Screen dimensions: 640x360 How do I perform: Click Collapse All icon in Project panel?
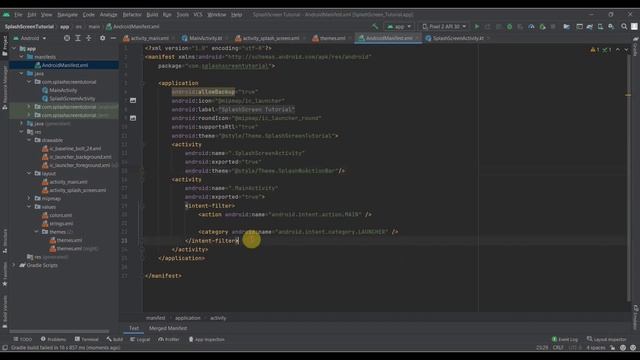[89, 38]
